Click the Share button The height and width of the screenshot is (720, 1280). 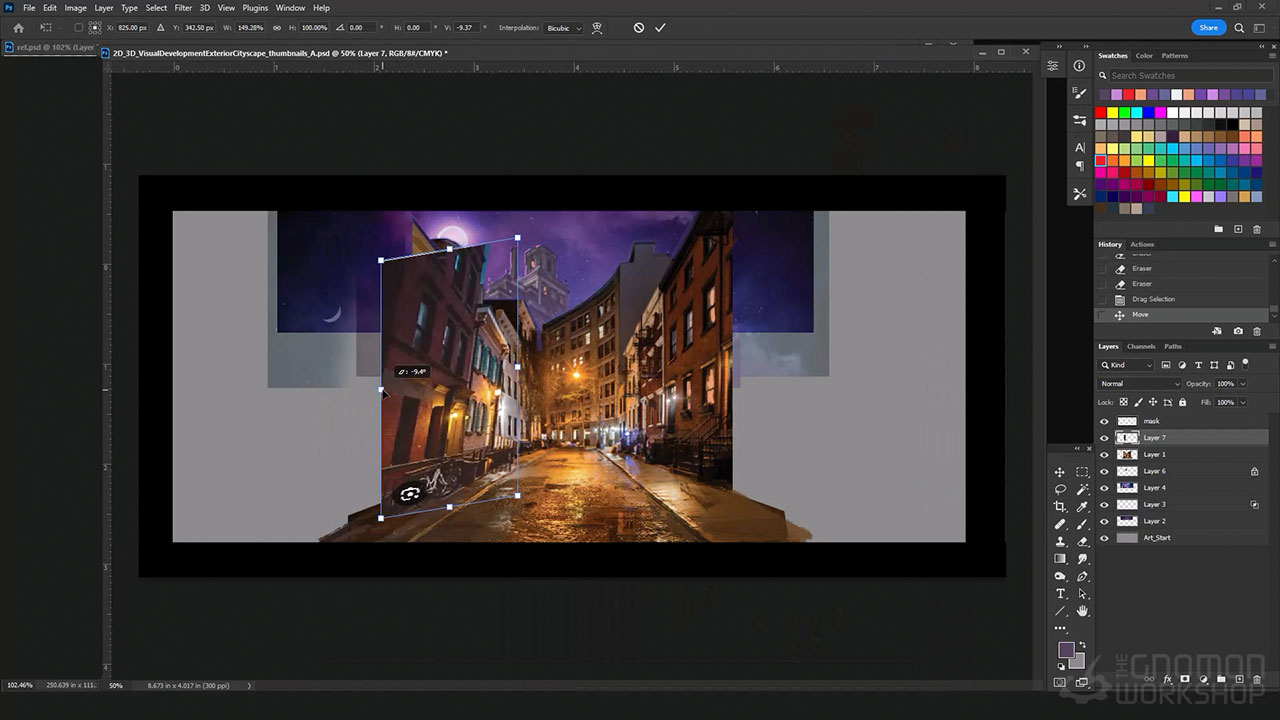[x=1208, y=28]
